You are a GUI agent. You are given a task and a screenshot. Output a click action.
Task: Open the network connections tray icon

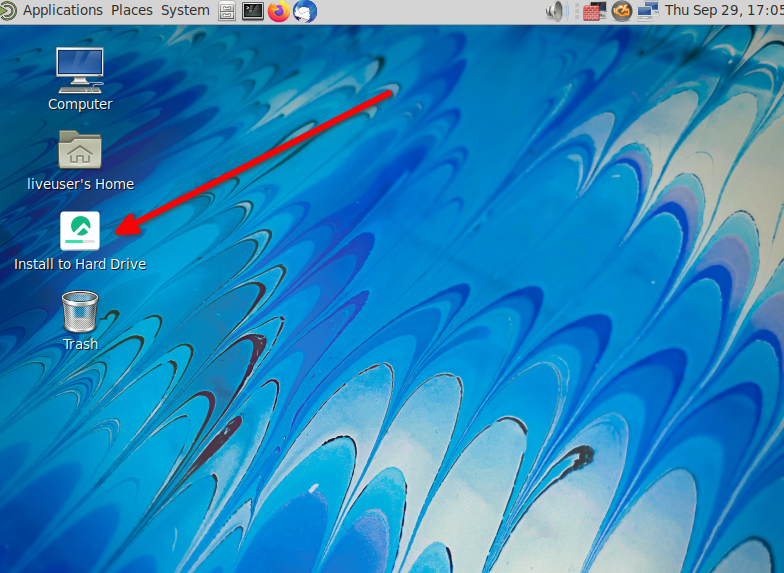coord(648,11)
